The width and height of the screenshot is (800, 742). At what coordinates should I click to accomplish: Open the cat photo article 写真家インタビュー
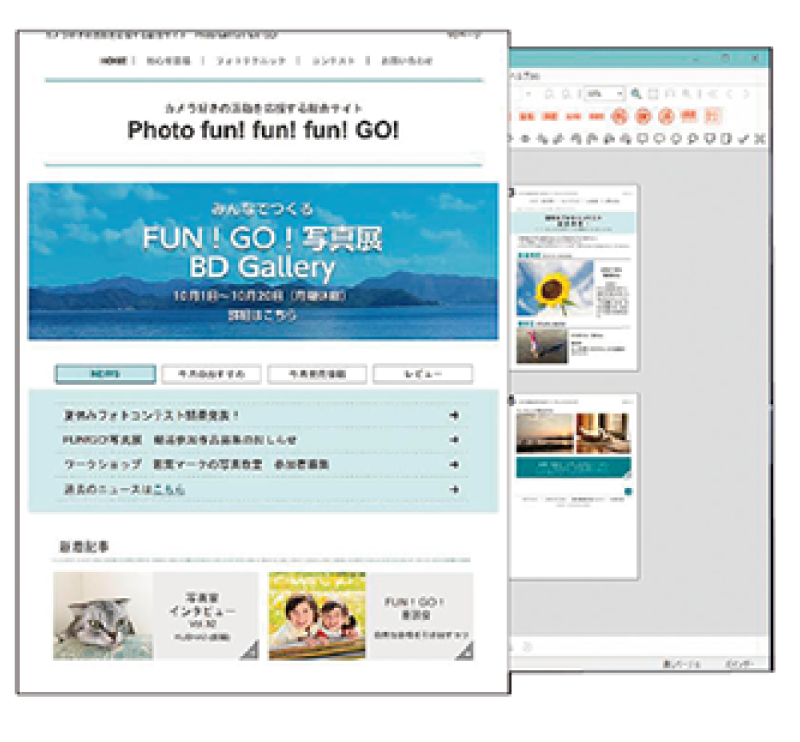click(155, 615)
